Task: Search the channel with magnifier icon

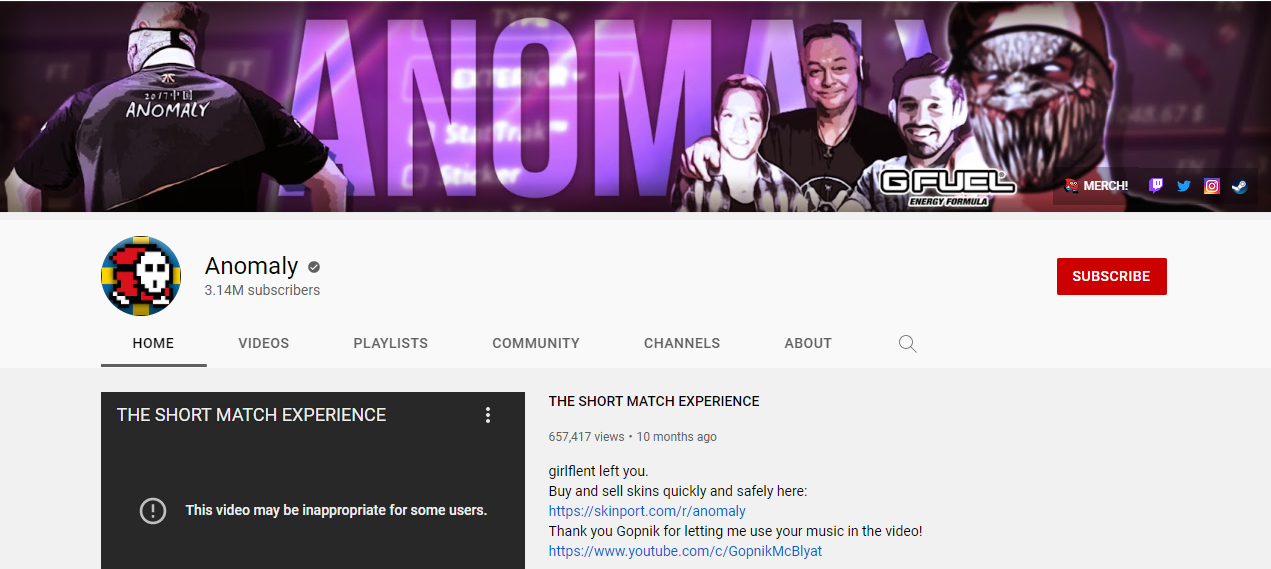Action: pyautogui.click(x=907, y=343)
